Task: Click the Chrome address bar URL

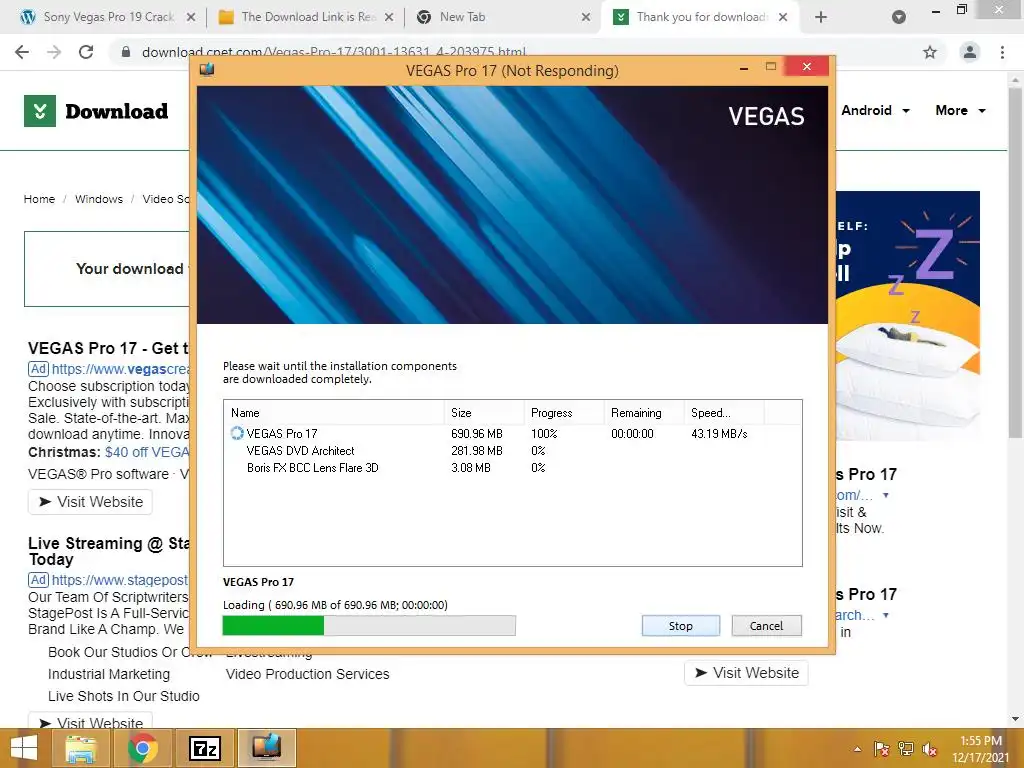Action: tap(334, 52)
